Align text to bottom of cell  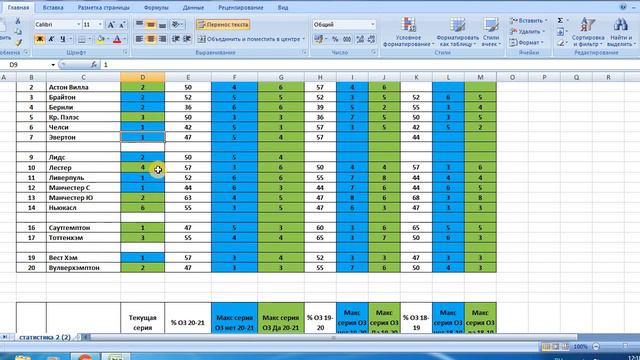pyautogui.click(x=162, y=25)
